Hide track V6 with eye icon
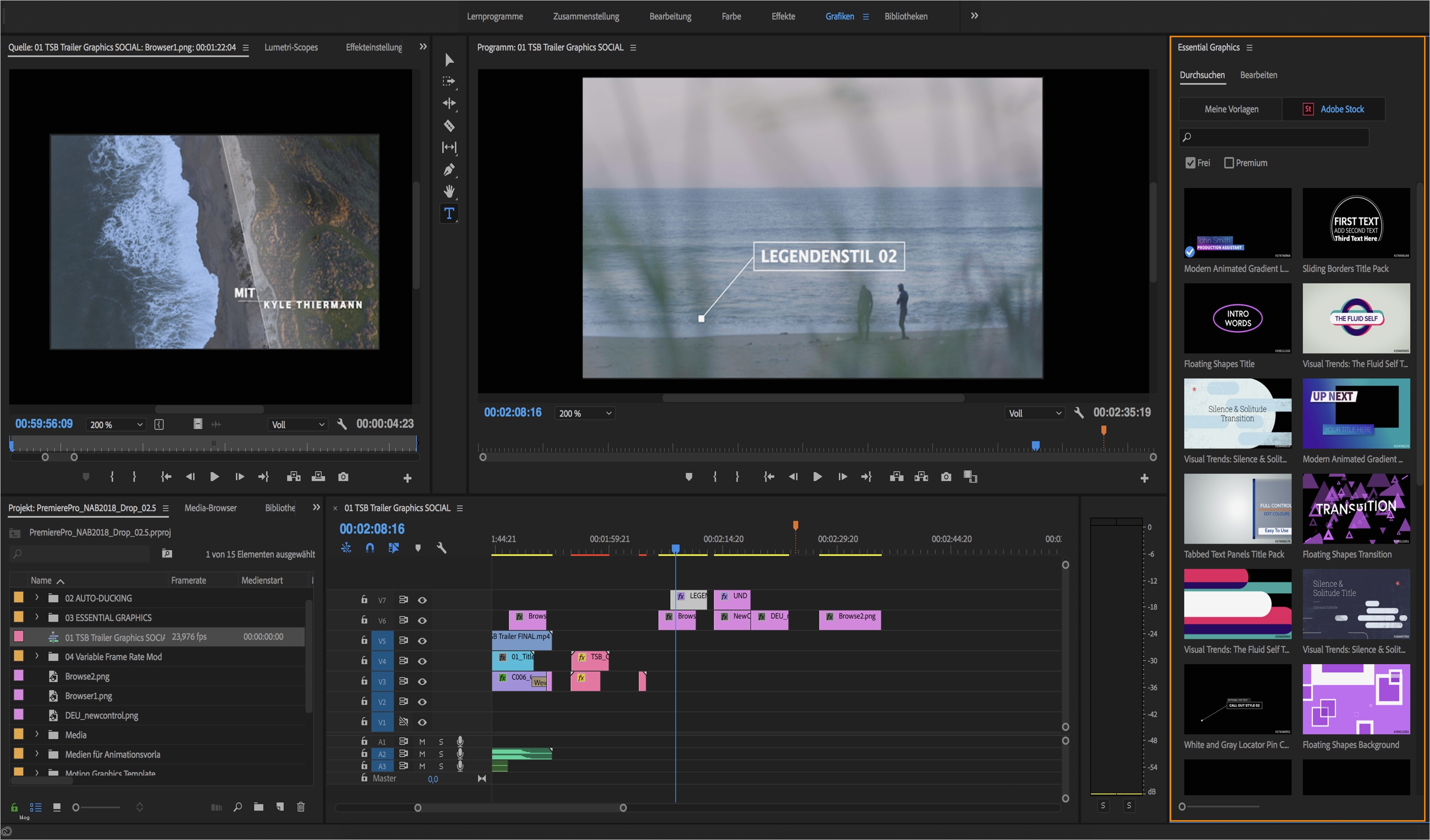Viewport: 1430px width, 840px height. coord(422,621)
